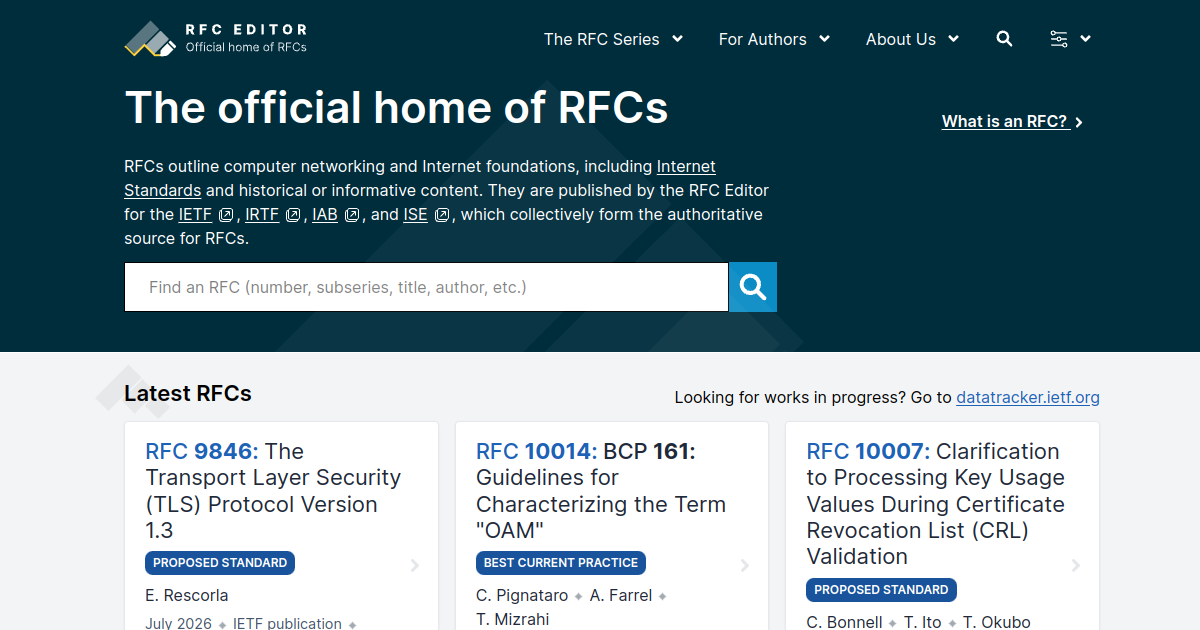1200x630 pixels.
Task: Go to datatracker.ietf.org link
Action: [1028, 397]
